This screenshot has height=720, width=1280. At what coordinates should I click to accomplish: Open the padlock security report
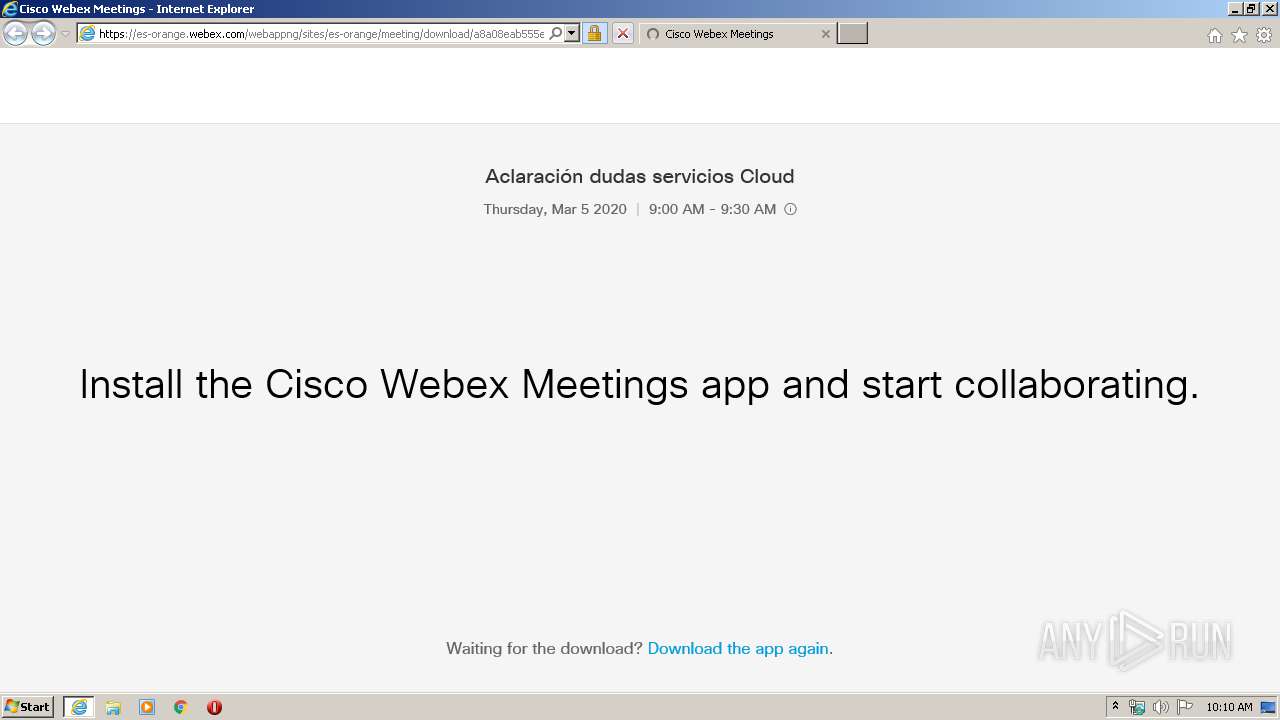594,34
